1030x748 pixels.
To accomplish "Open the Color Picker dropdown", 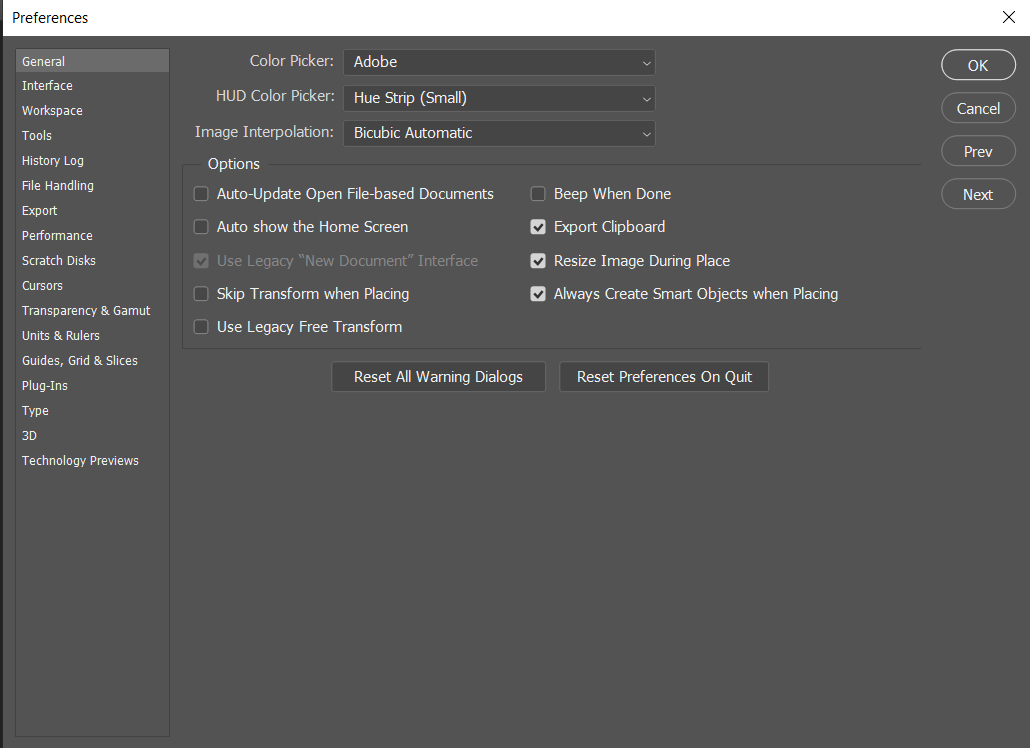I will 498,62.
